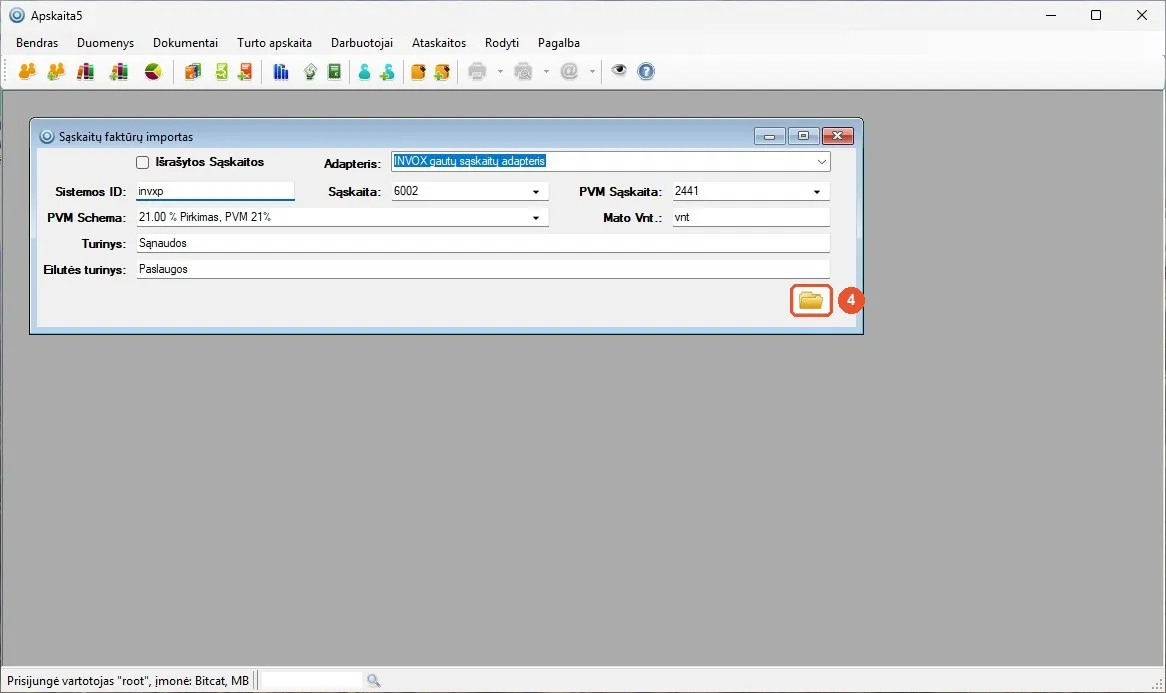Viewport: 1166px width, 693px height.
Task: Click the magnifier icon in the status bar
Action: click(373, 680)
